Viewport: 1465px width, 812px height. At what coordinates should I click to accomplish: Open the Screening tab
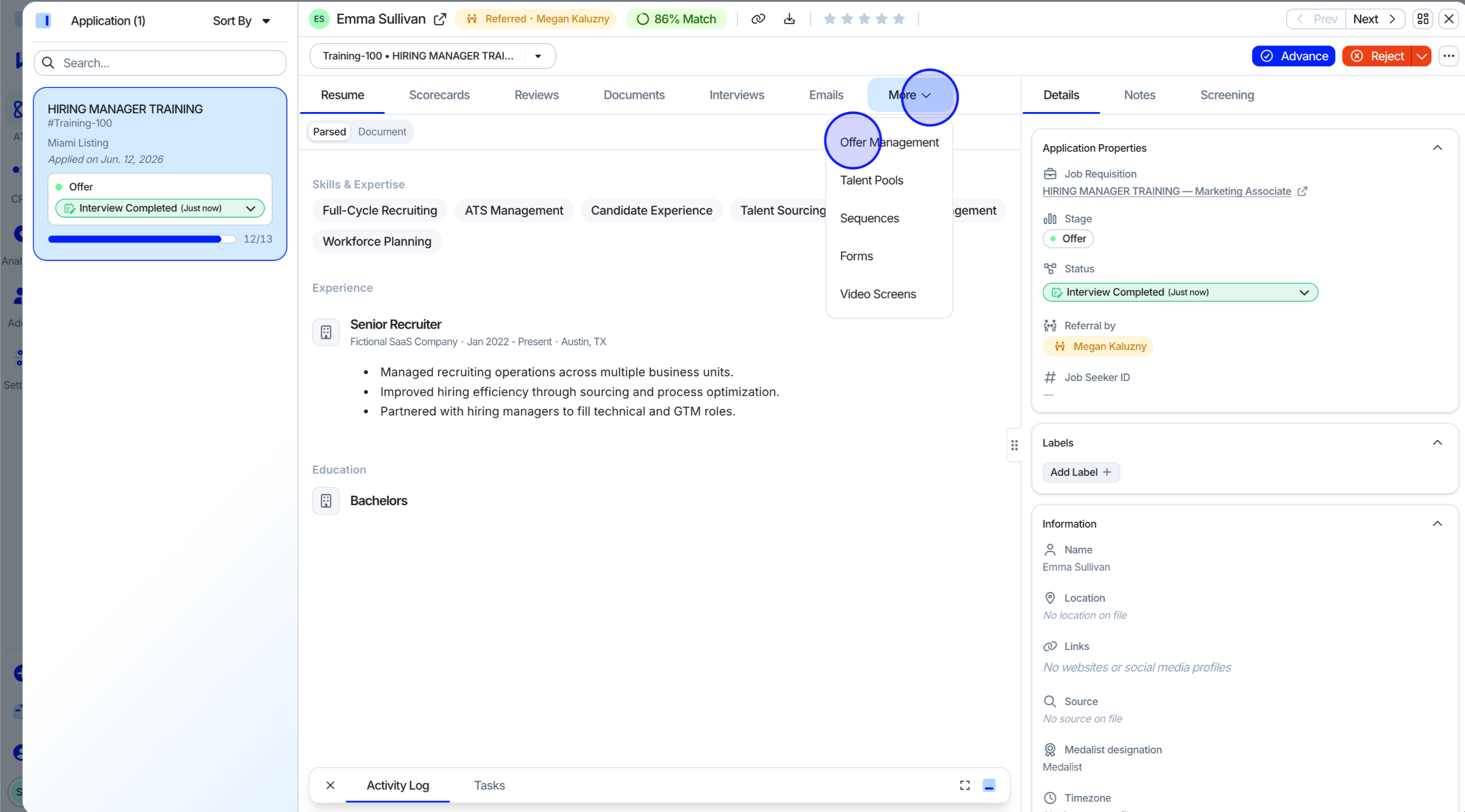[1226, 95]
